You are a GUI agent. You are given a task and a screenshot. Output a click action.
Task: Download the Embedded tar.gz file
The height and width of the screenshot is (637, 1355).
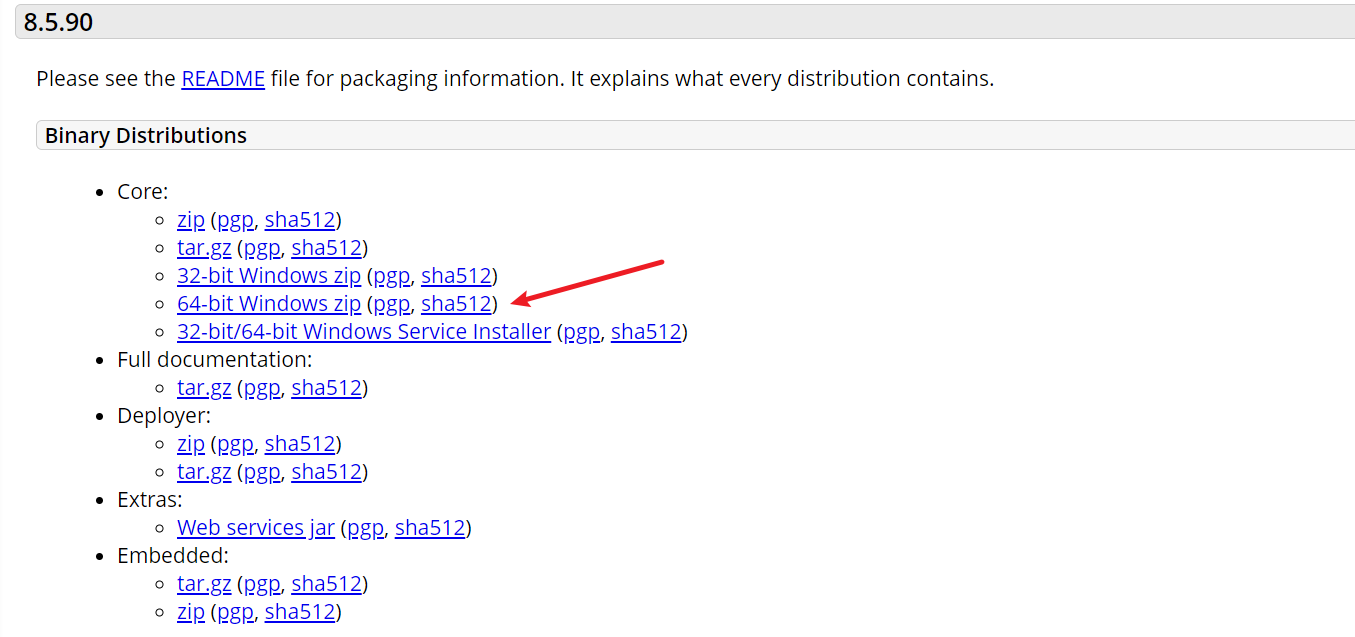pyautogui.click(x=204, y=584)
